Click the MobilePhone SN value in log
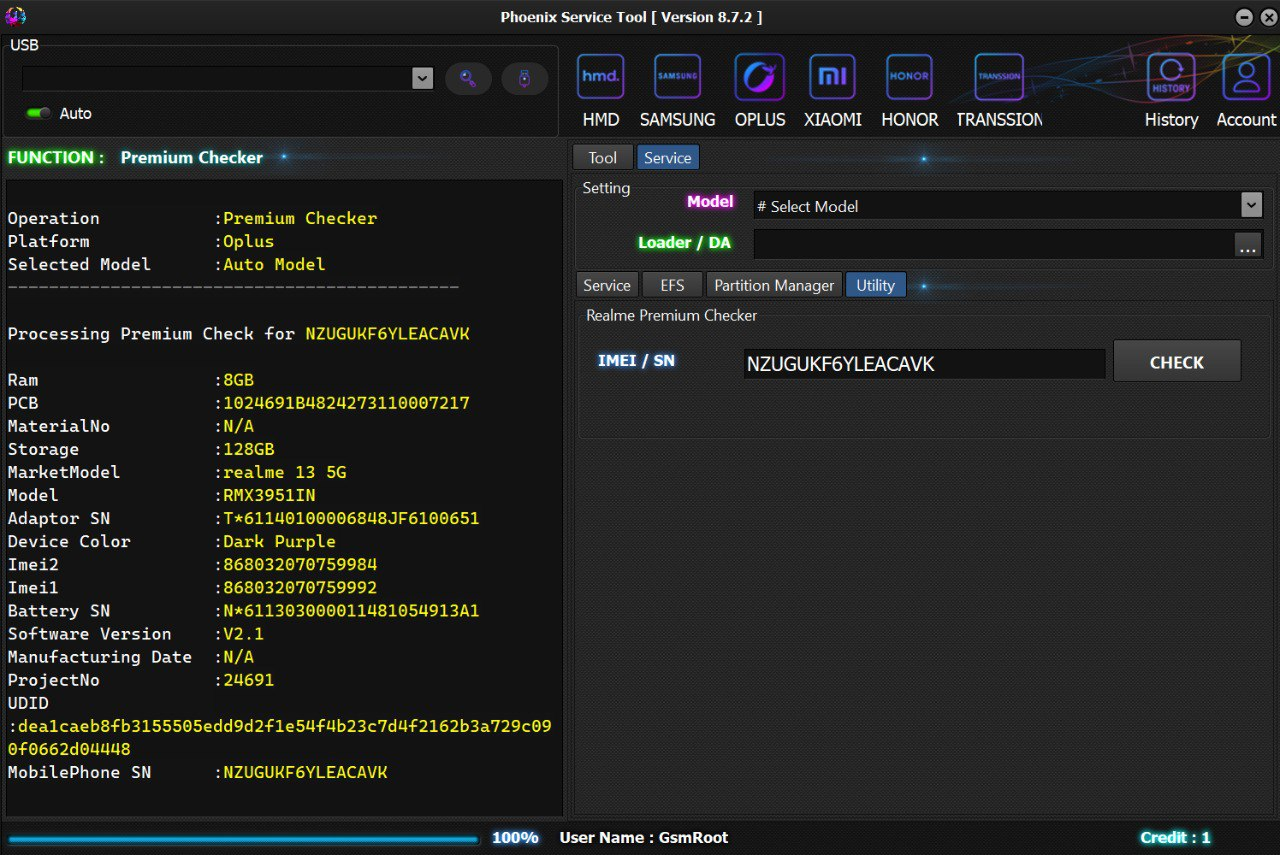 pos(305,773)
